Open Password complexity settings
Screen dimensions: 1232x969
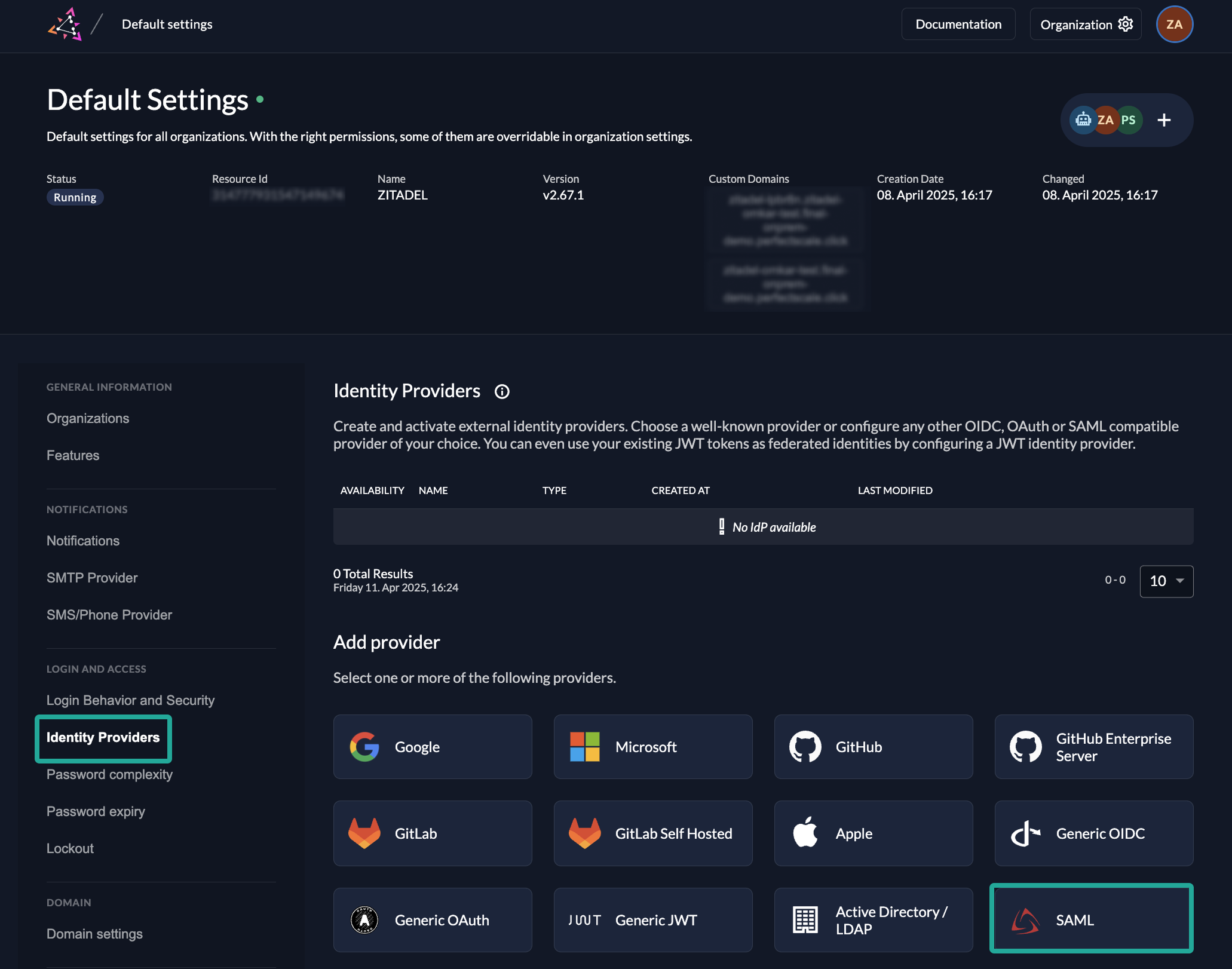[x=109, y=774]
